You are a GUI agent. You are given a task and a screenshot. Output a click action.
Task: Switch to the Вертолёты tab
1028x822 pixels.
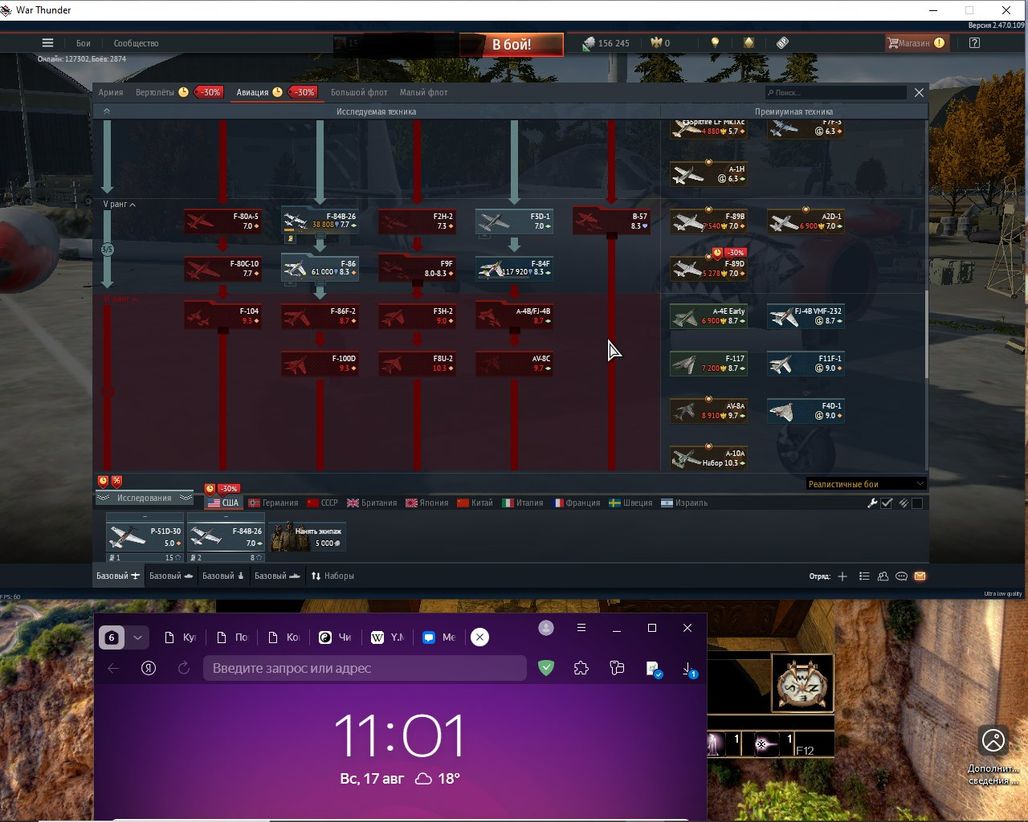pyautogui.click(x=155, y=92)
